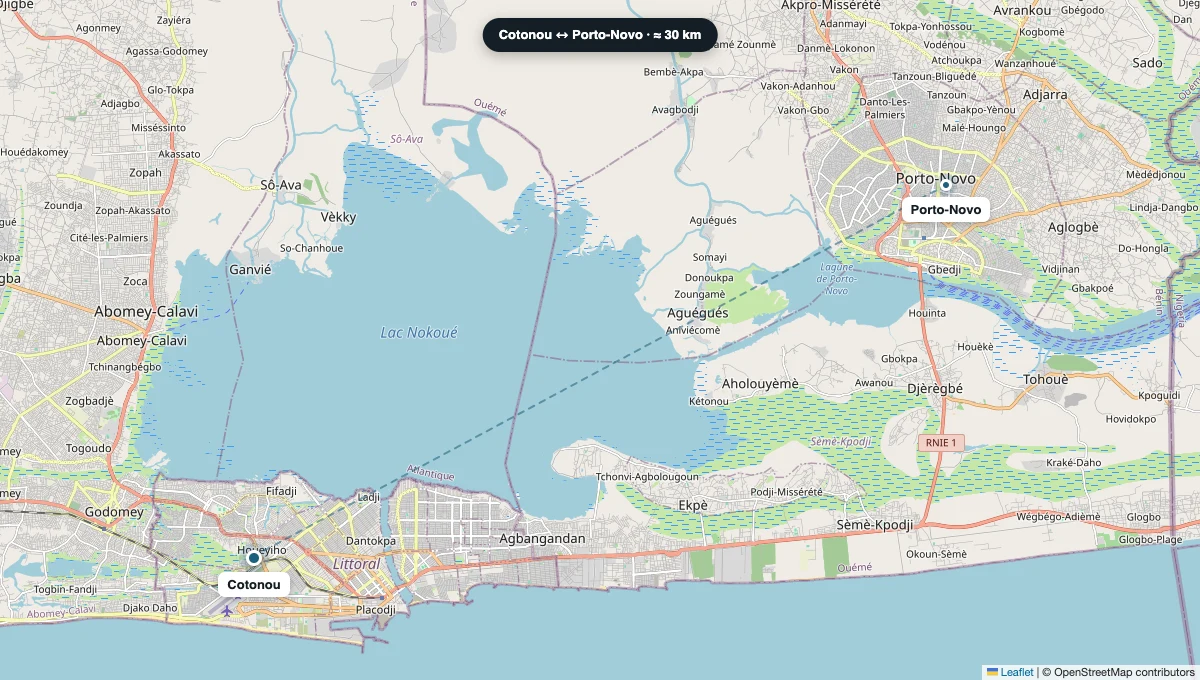Select the Fifadji neighbourhood label

tap(282, 492)
